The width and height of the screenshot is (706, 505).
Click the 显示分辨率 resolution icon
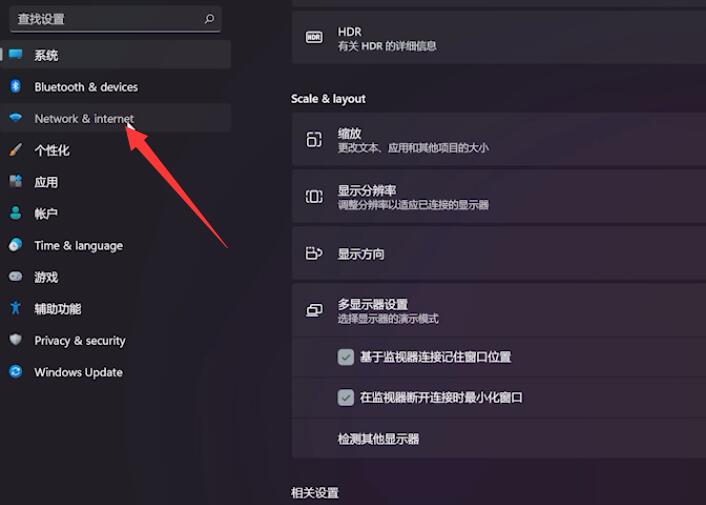pyautogui.click(x=314, y=197)
